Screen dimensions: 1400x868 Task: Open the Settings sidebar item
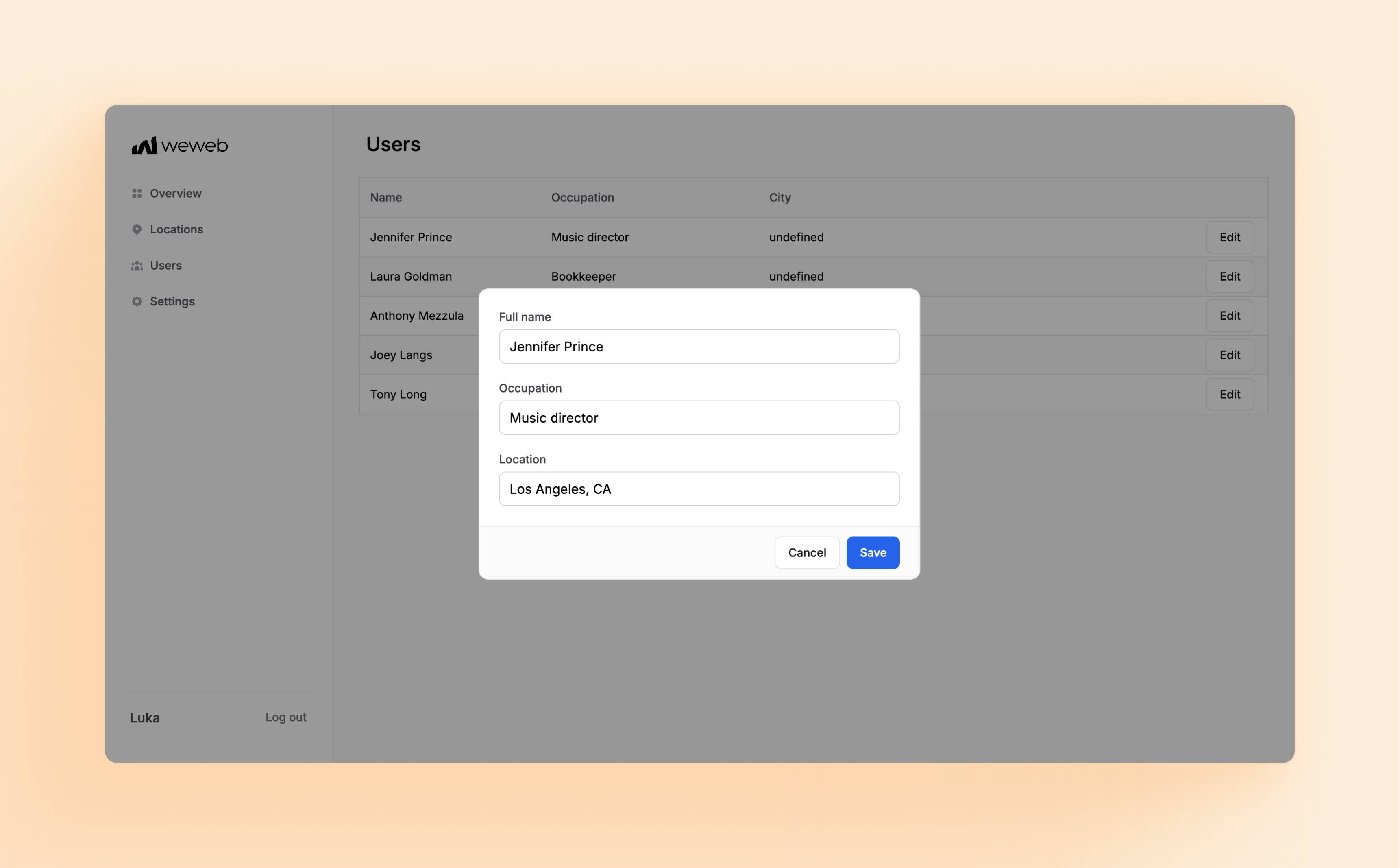[x=172, y=301]
